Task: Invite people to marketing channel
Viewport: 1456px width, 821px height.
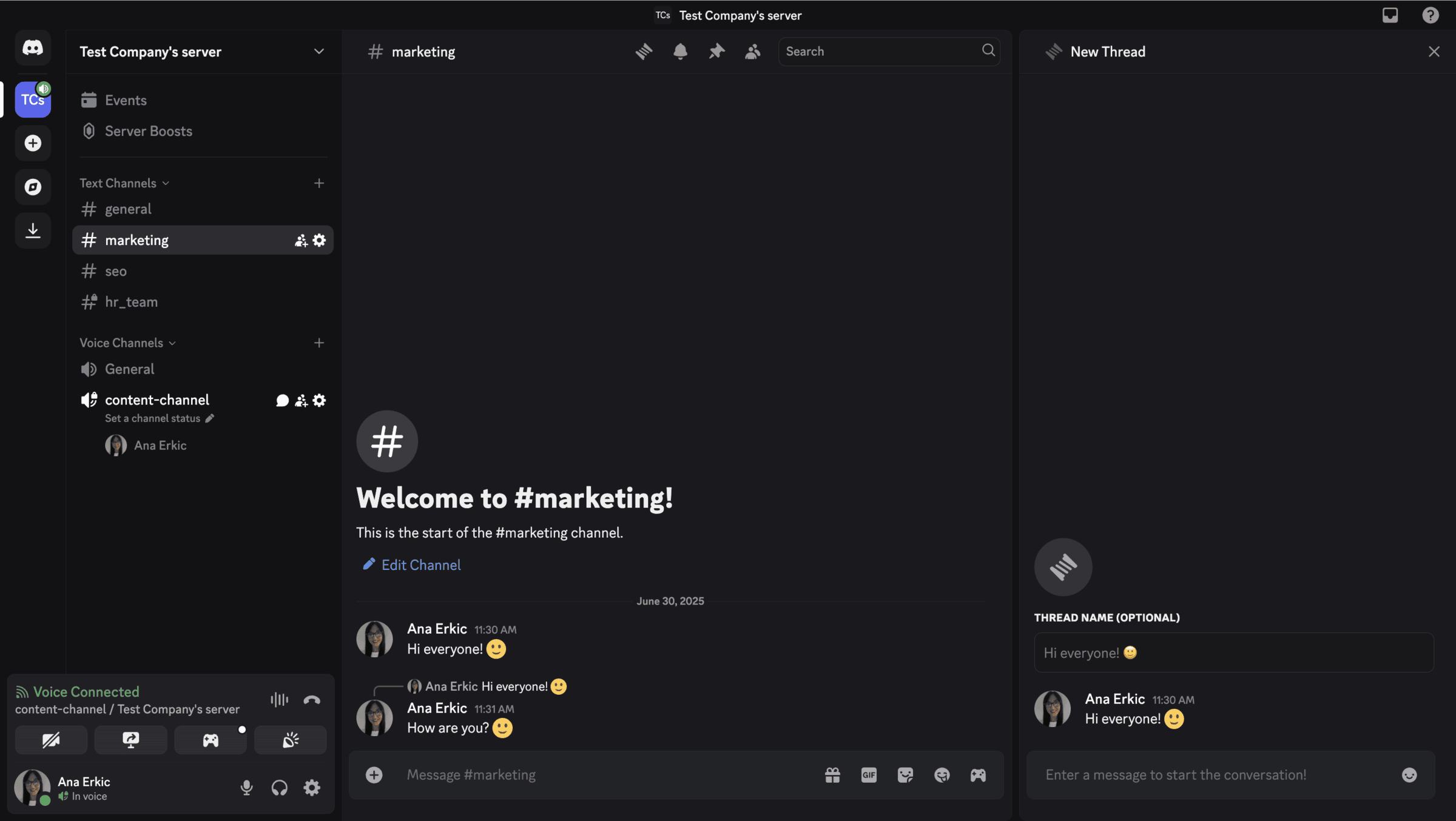Action: point(301,241)
